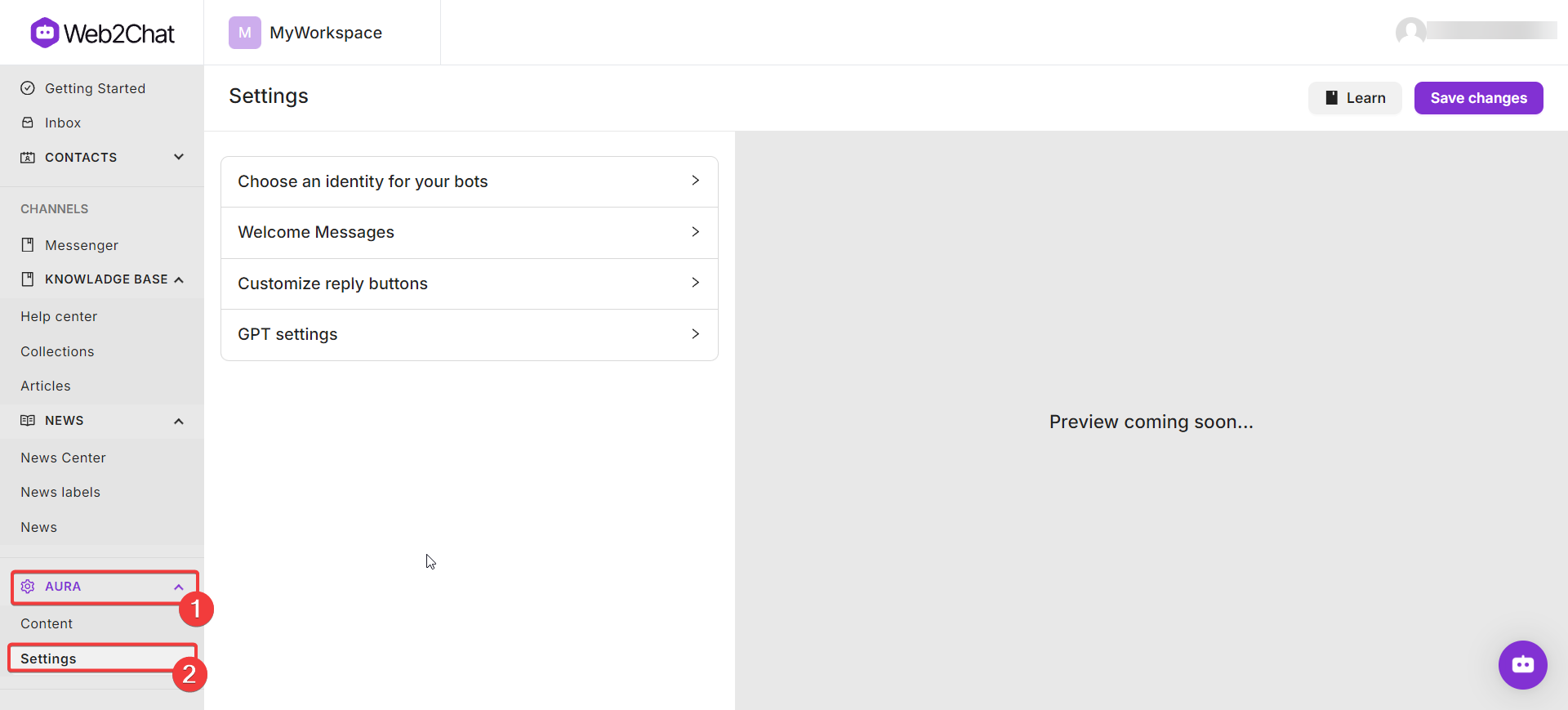Expand Customize reply buttons section
Viewport: 1568px width, 710px height.
pyautogui.click(x=470, y=284)
